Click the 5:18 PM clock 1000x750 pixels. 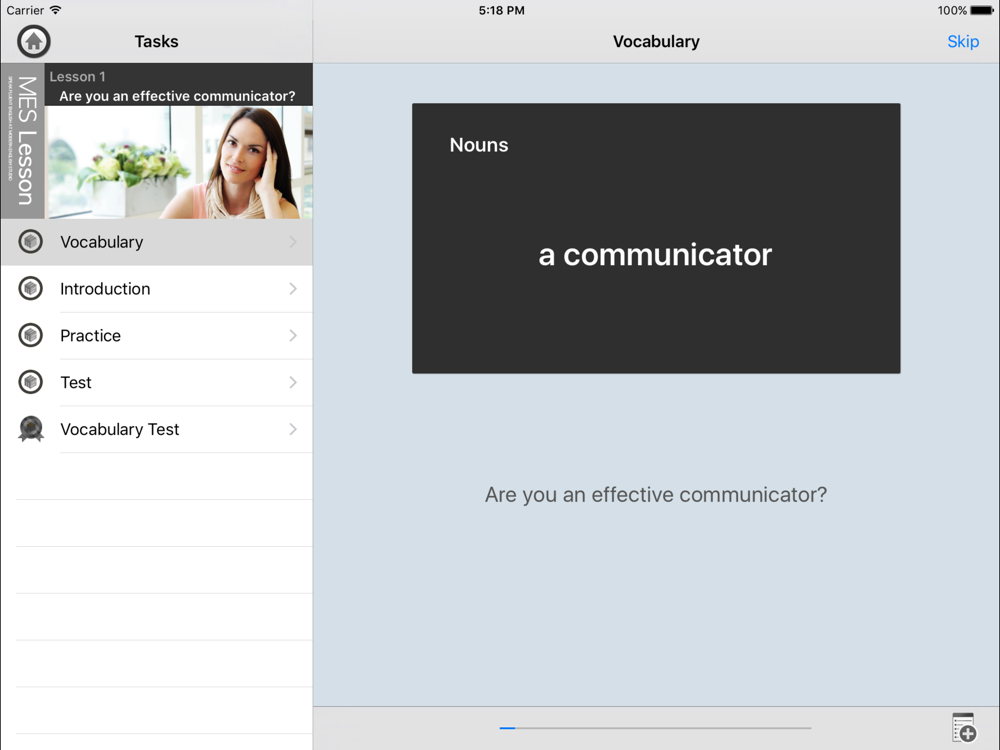pyautogui.click(x=502, y=10)
